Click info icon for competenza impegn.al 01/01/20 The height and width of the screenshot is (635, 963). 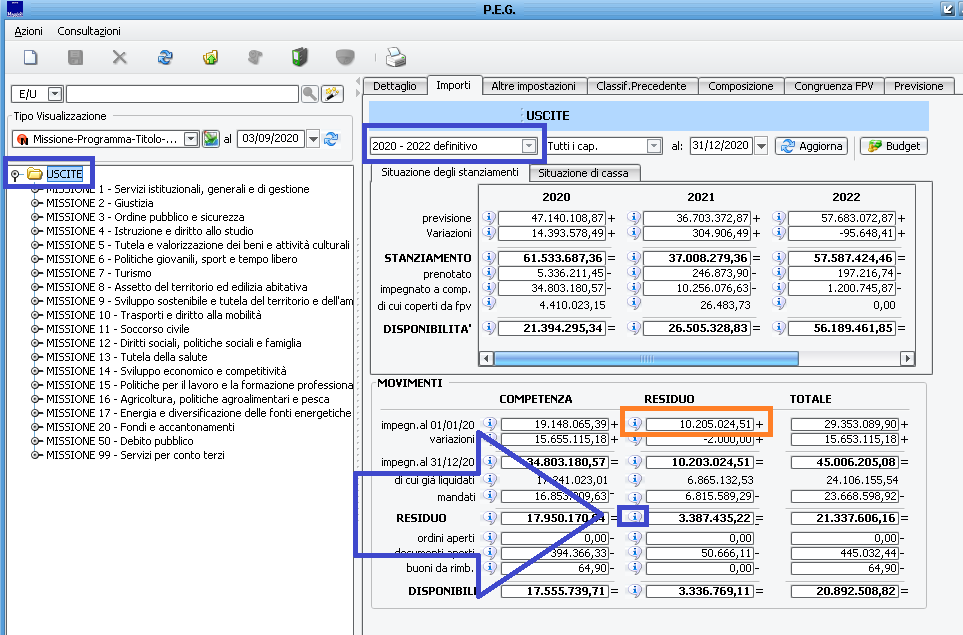coord(489,424)
